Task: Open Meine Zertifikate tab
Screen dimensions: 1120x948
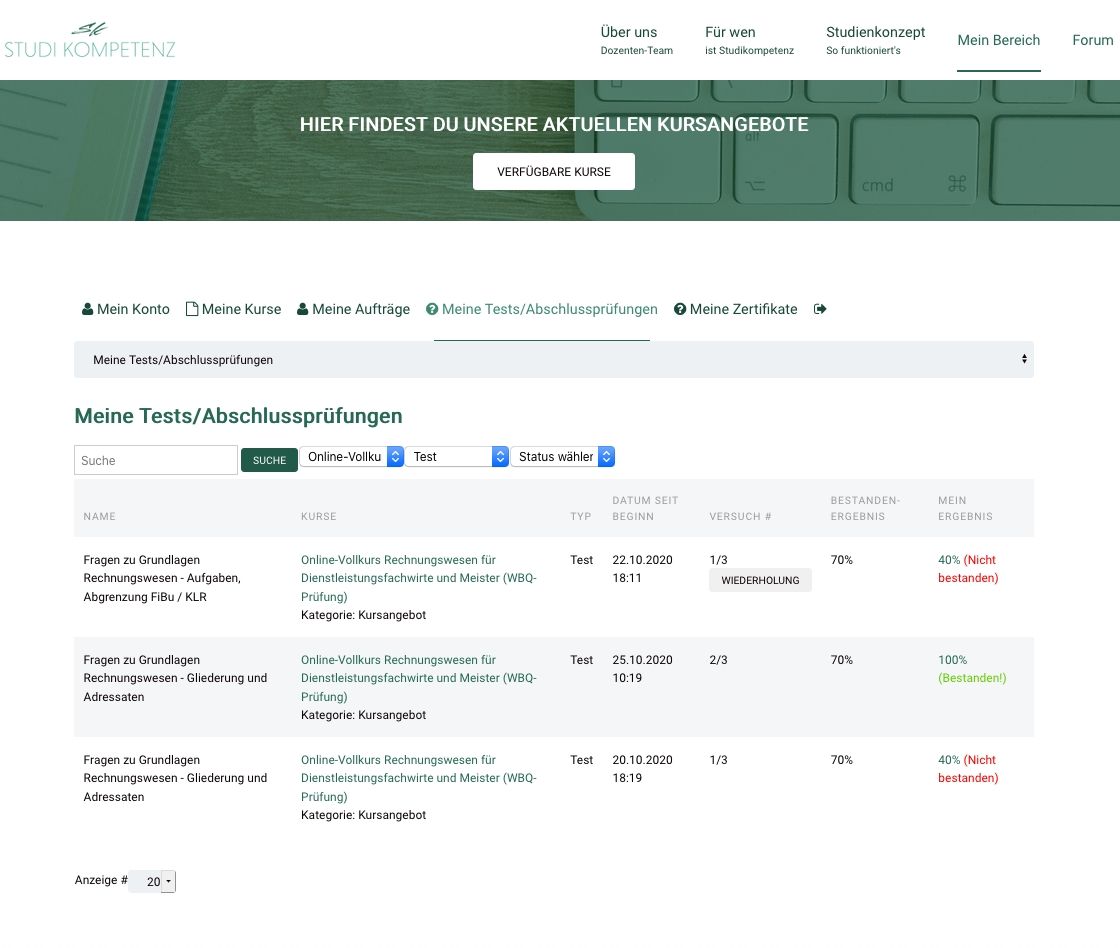Action: point(735,309)
